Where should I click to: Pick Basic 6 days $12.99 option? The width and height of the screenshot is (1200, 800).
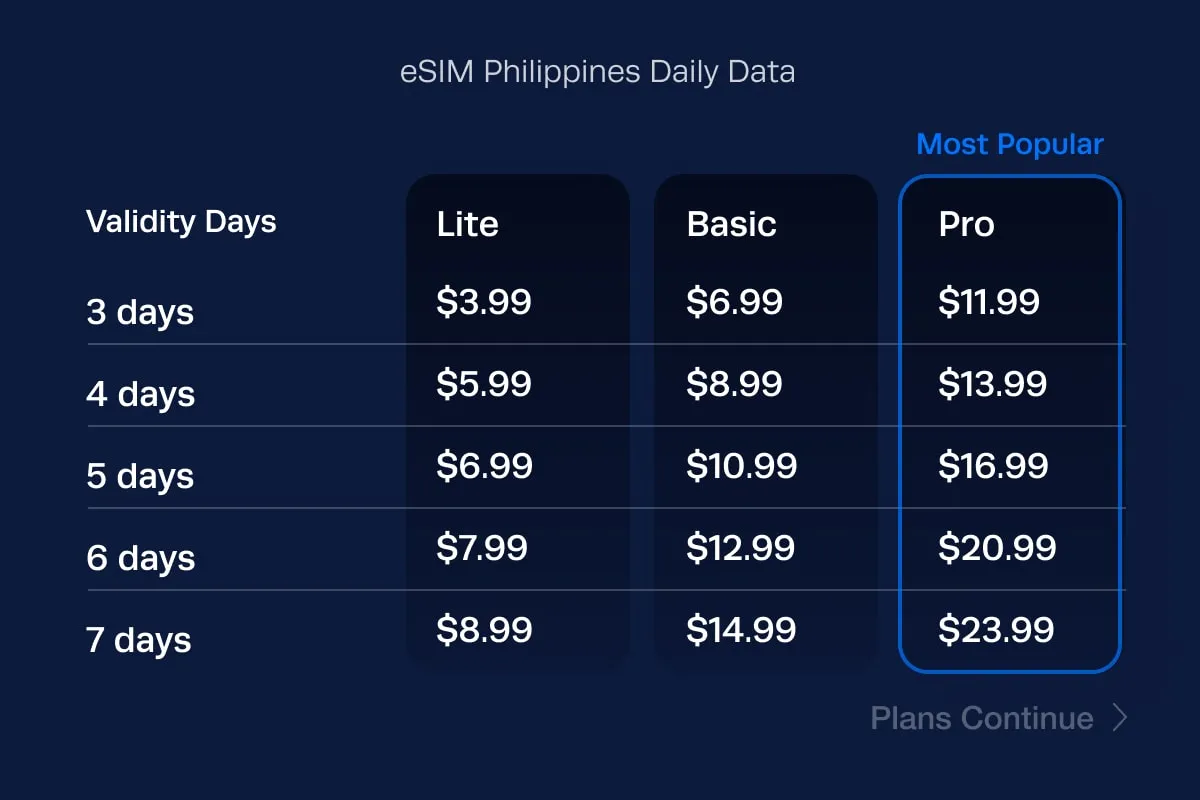[740, 548]
